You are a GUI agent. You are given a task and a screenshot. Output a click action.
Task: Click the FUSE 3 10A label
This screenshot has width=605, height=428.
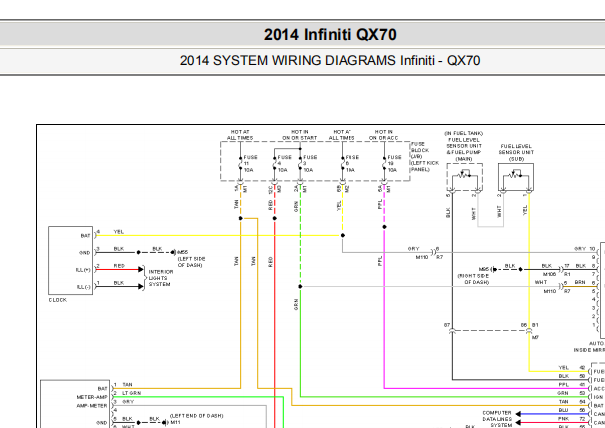point(310,163)
